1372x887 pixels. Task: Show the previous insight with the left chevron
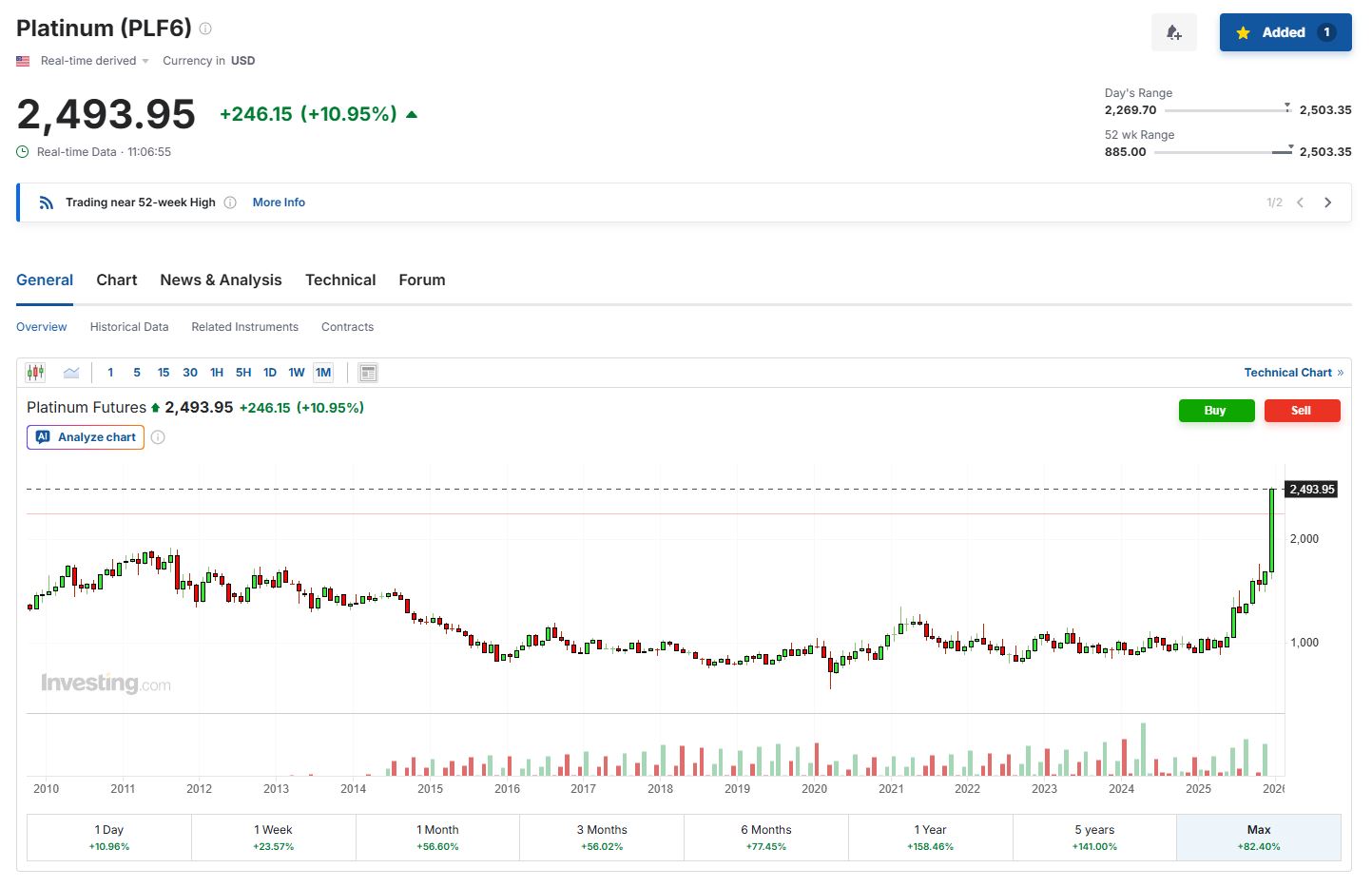pos(1300,202)
